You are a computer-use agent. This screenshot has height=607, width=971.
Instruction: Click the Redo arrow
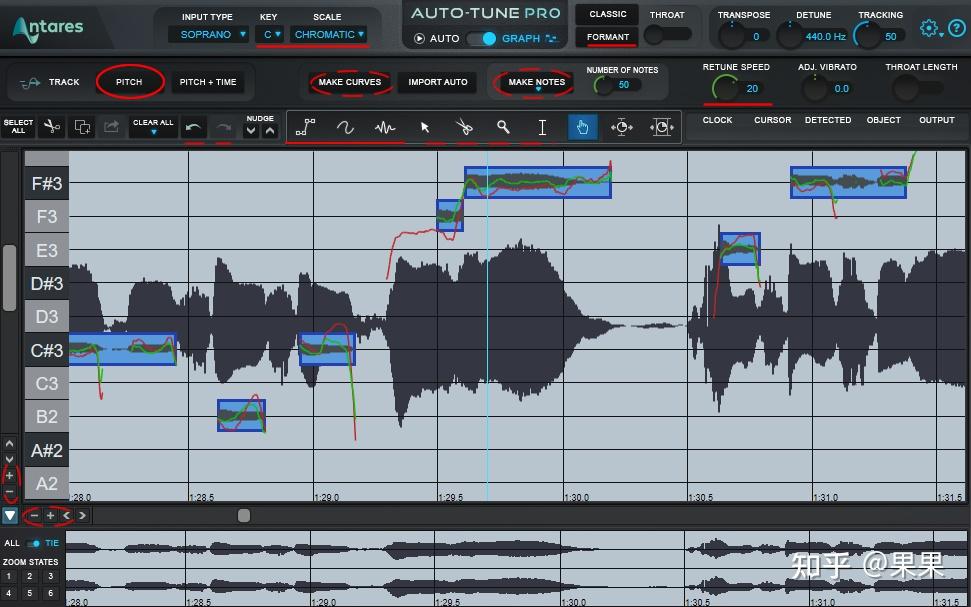223,128
